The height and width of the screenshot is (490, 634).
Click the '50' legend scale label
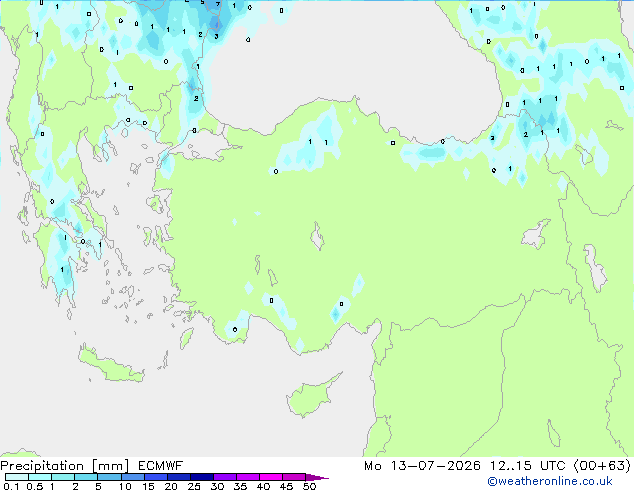[309, 486]
